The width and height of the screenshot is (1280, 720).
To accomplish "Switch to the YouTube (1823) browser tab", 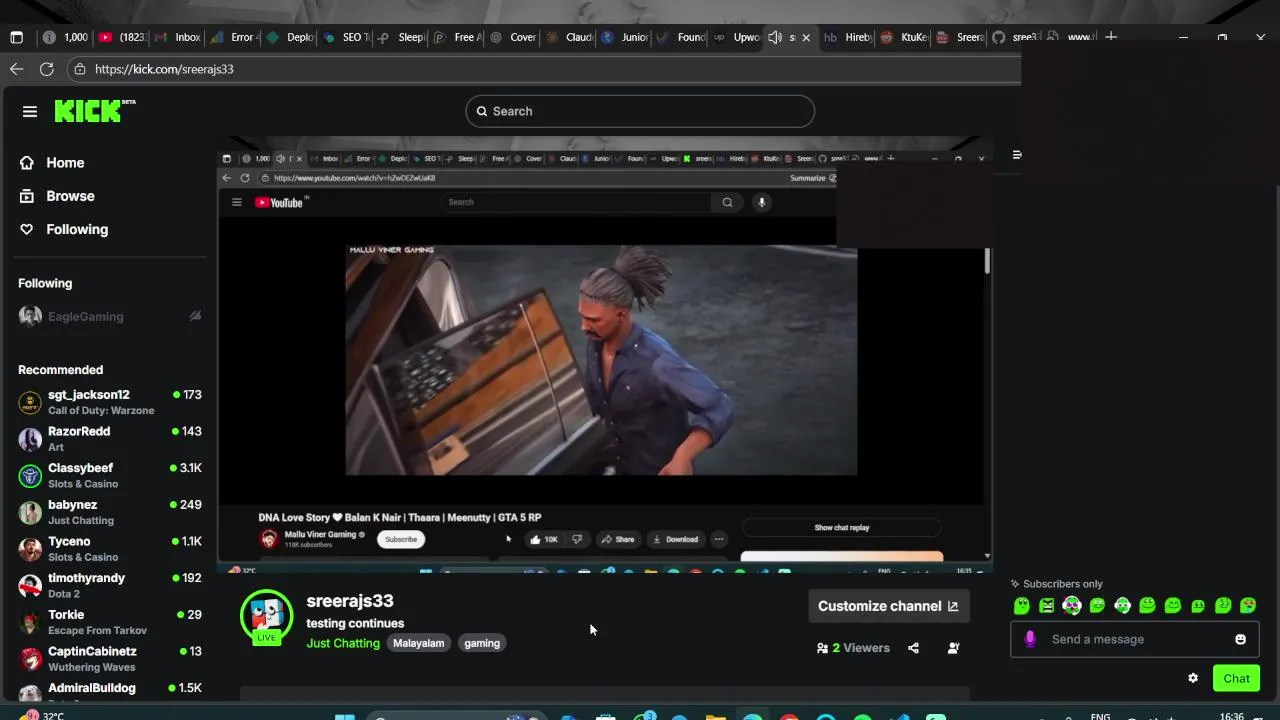I will (x=122, y=37).
